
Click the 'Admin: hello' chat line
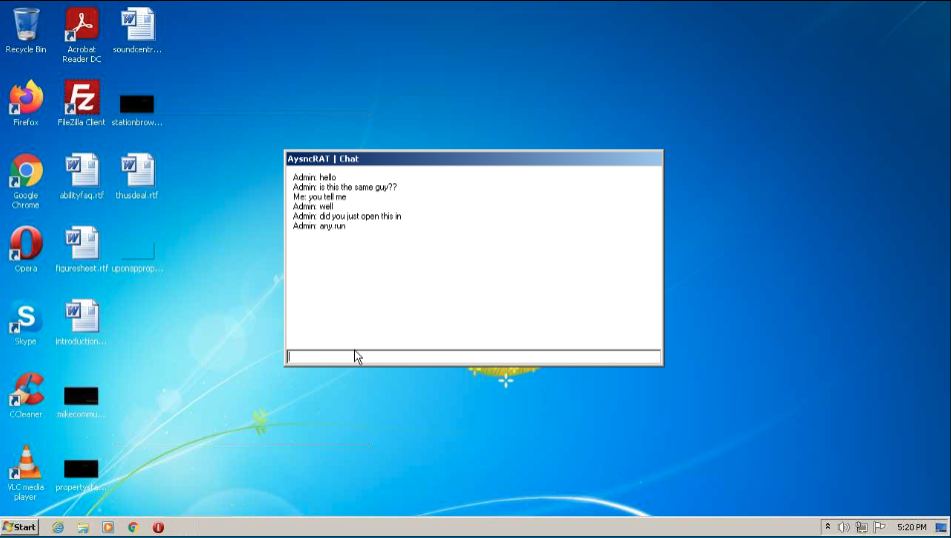pyautogui.click(x=314, y=177)
